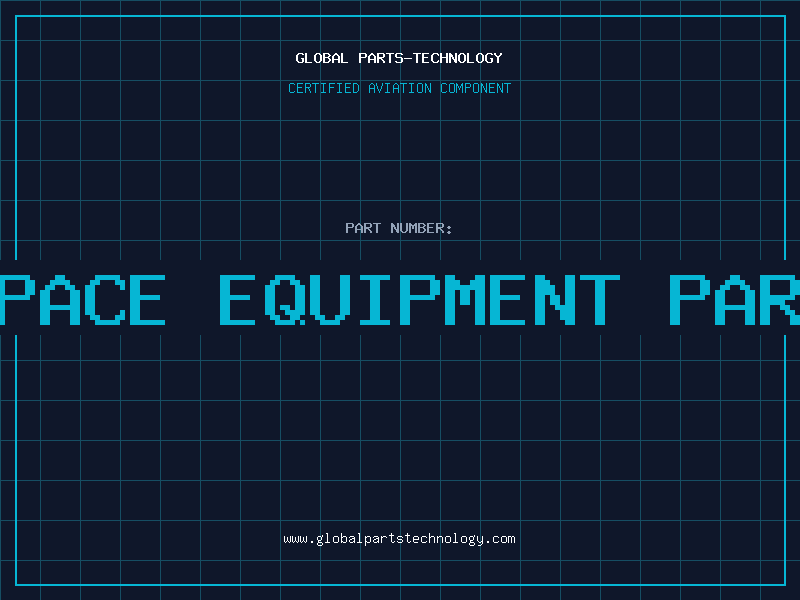Click the GLOBAL PARTS-TECHNOLOGY heading
This screenshot has width=800, height=600.
coord(399,59)
